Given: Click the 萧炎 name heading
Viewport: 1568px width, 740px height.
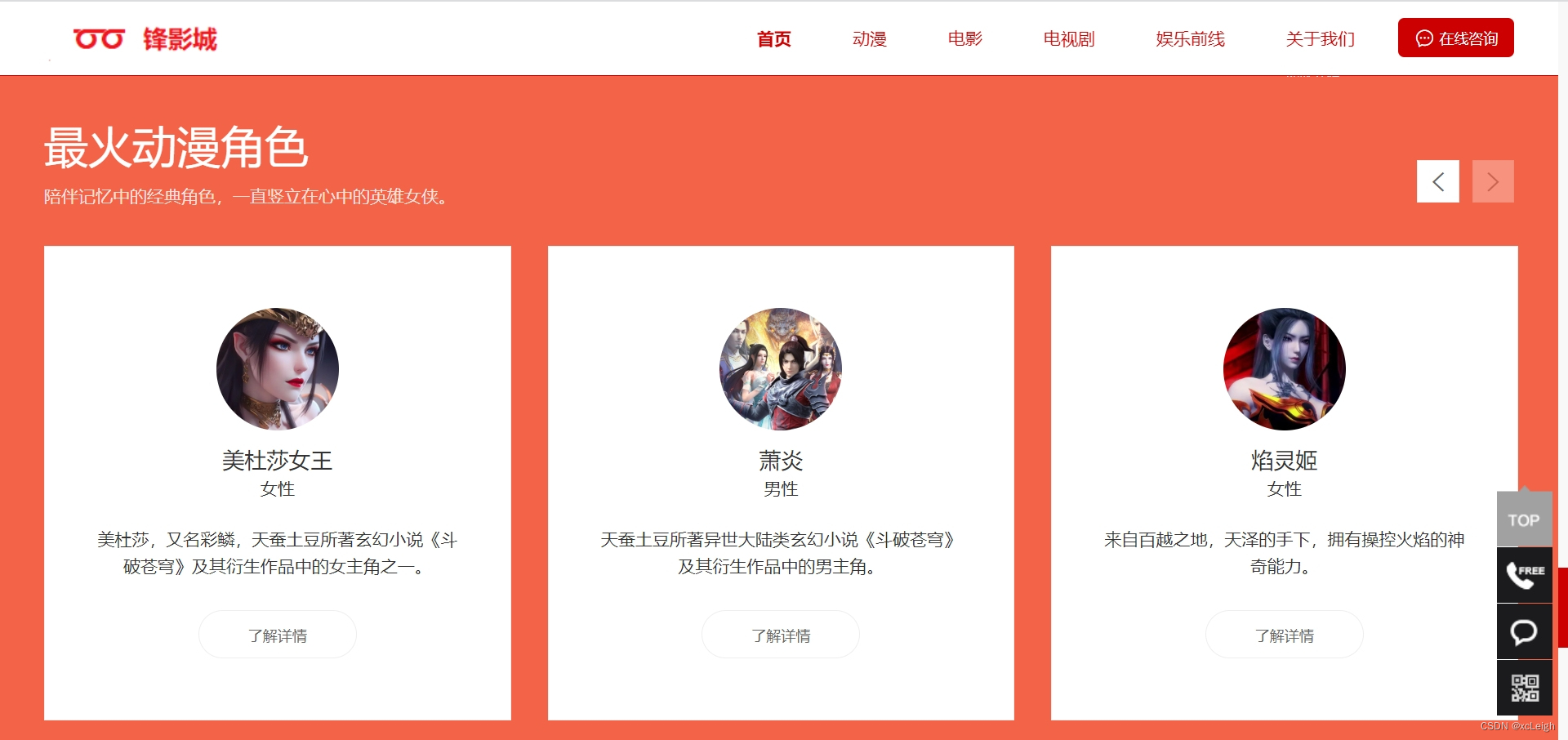Looking at the screenshot, I should (781, 461).
